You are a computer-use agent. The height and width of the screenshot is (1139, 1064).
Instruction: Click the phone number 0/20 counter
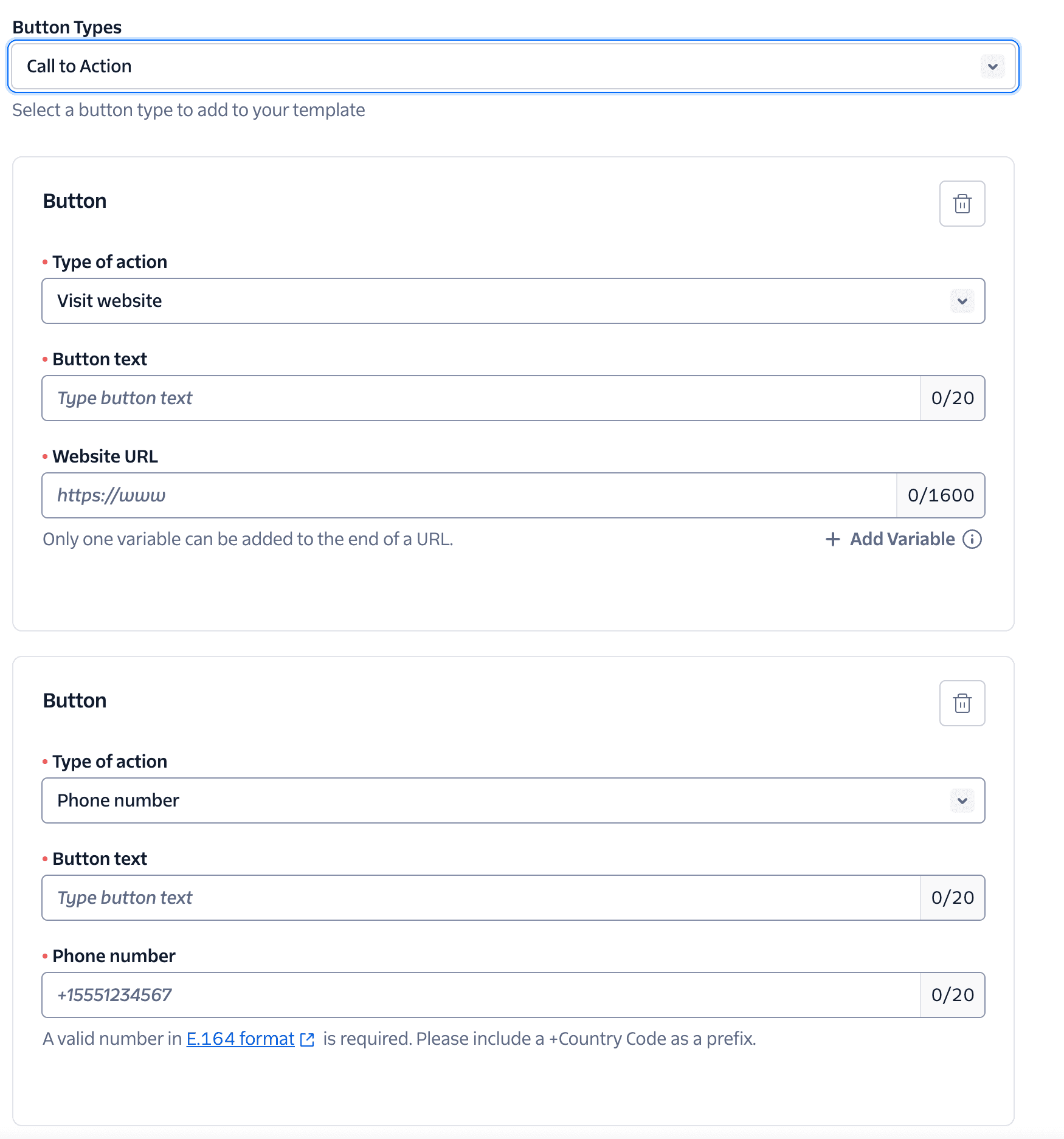pos(952,995)
